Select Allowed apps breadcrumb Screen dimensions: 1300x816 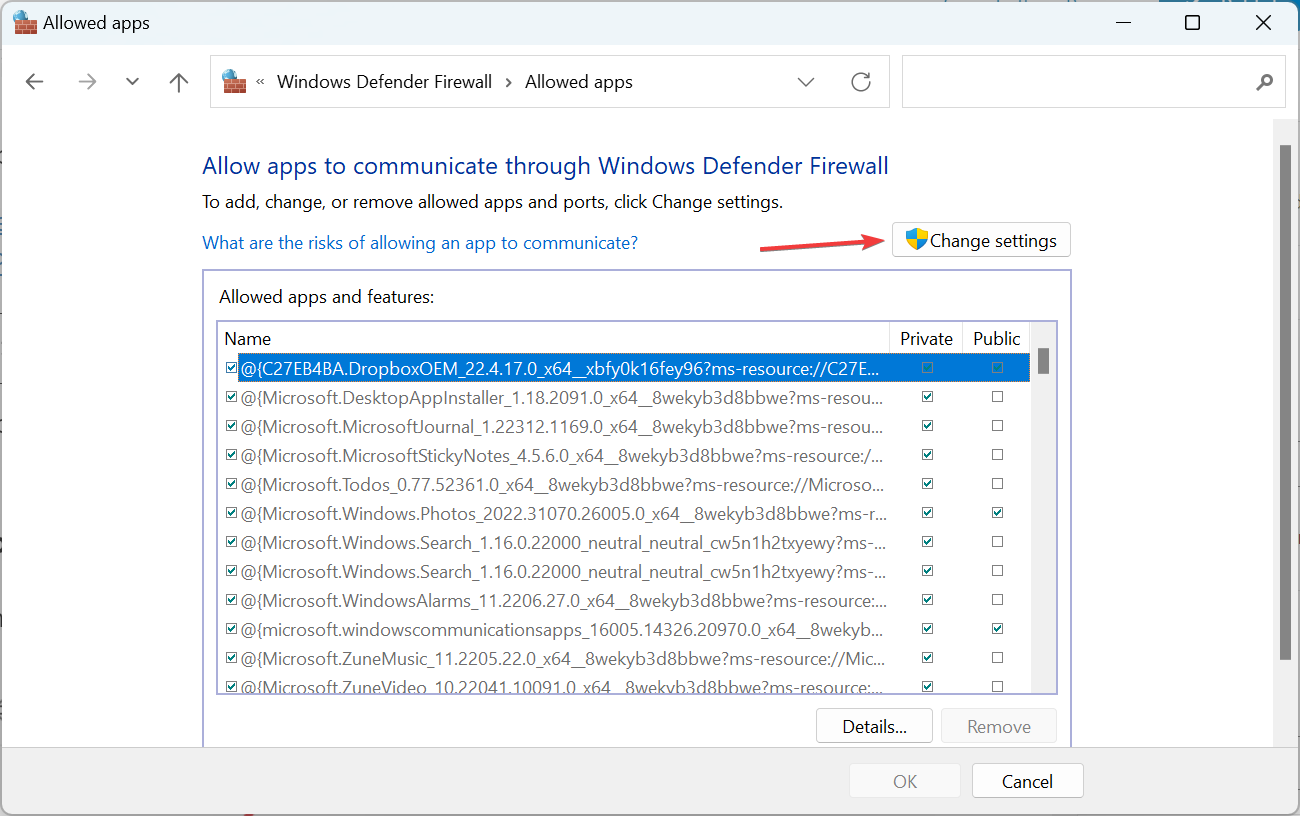579,82
